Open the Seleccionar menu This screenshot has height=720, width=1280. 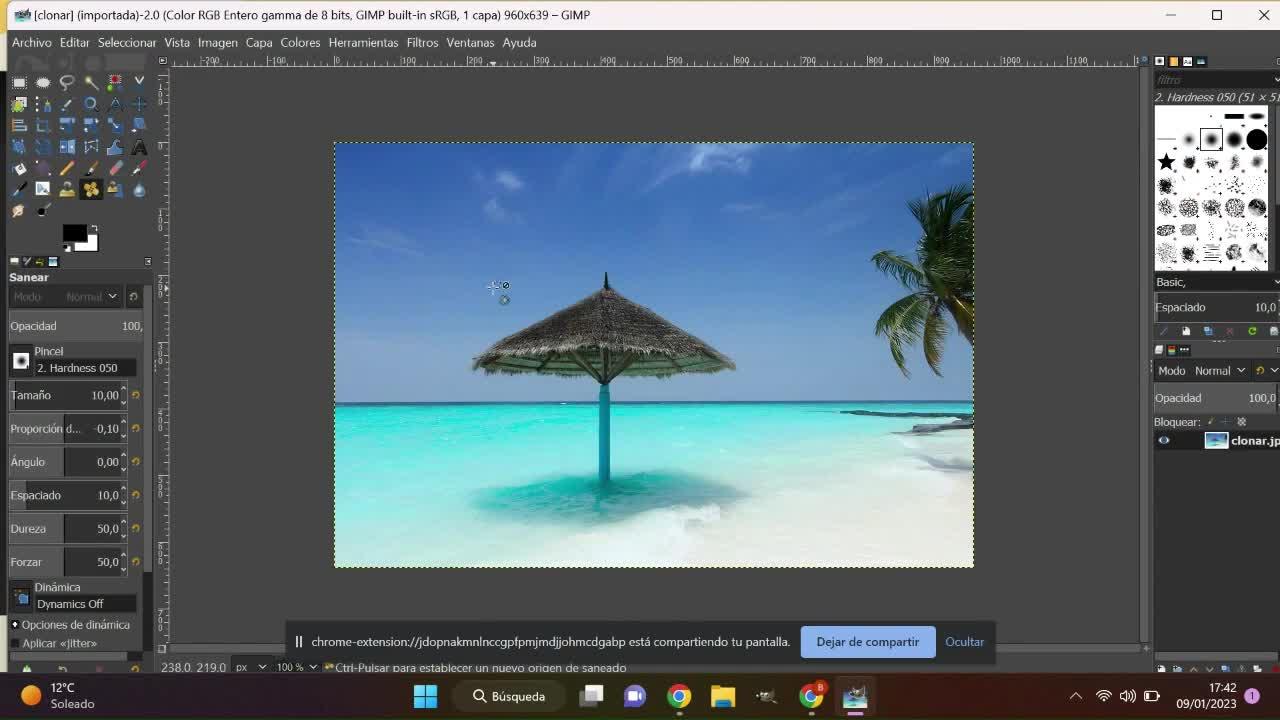coord(127,42)
